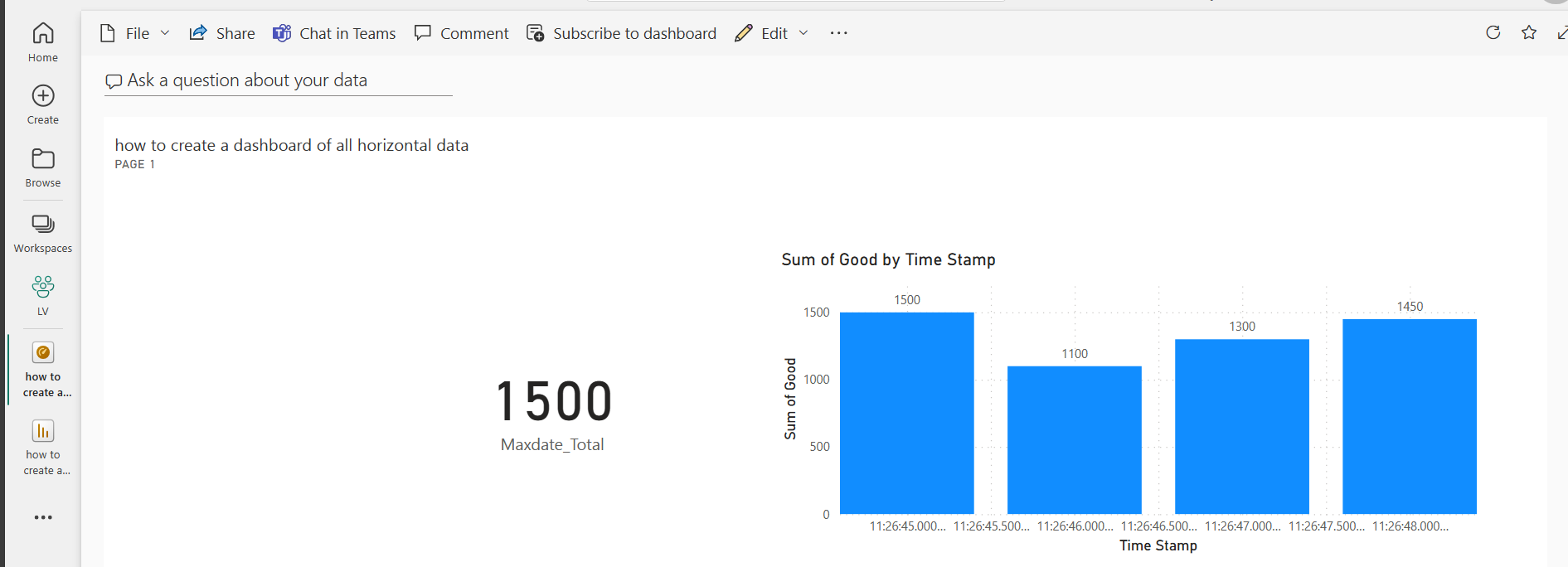
Task: Select the 1500 bar in chart
Action: pos(906,413)
